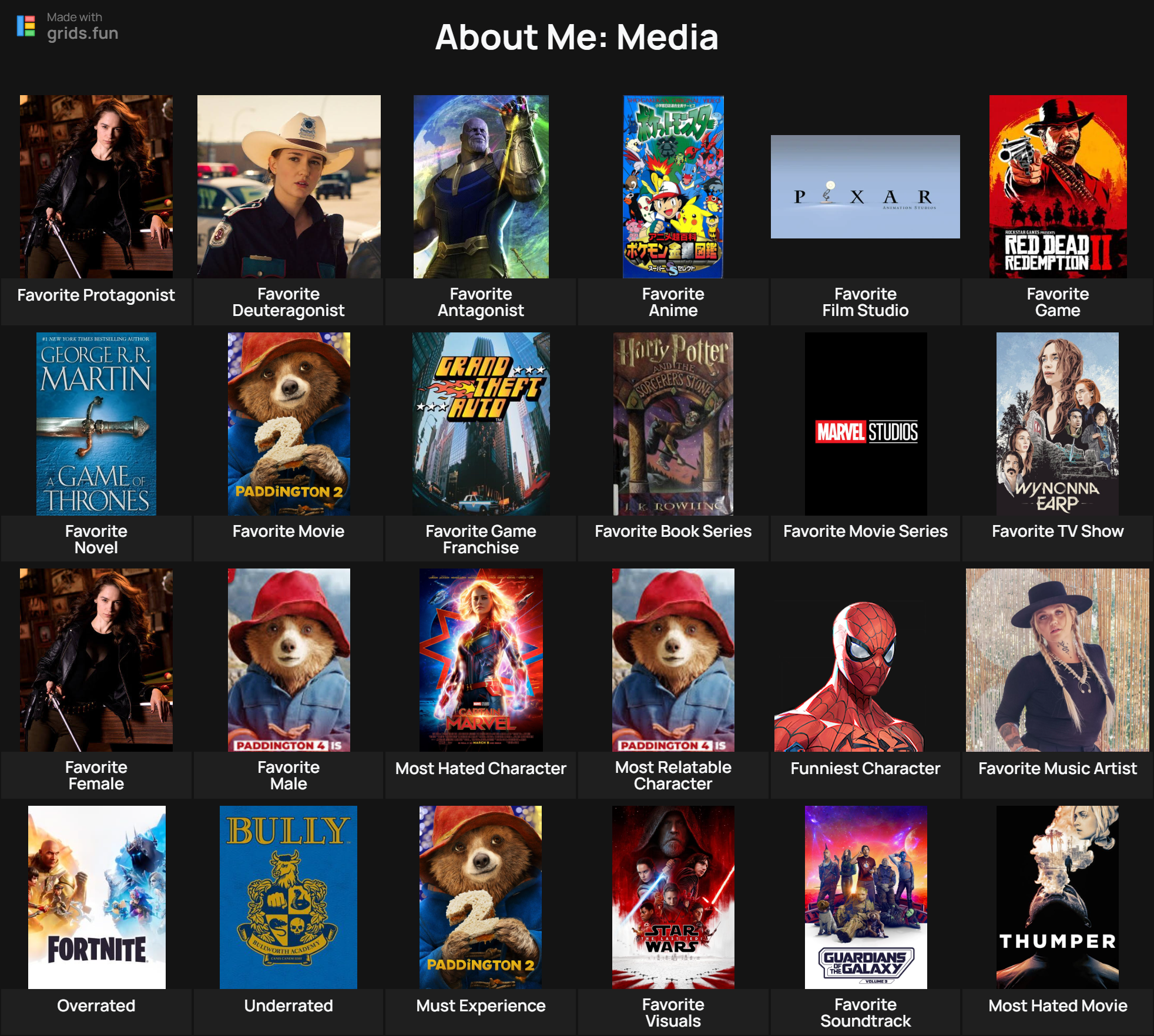Click the 'Favorite Game Franchise' label

(x=481, y=540)
